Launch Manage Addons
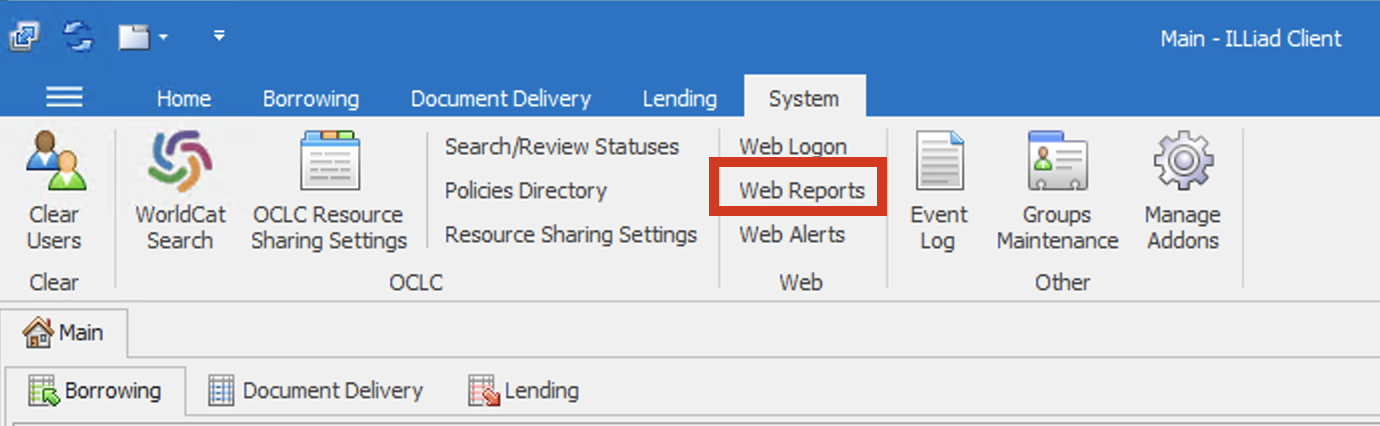Screen dimensions: 1380x426 pos(1182,164)
